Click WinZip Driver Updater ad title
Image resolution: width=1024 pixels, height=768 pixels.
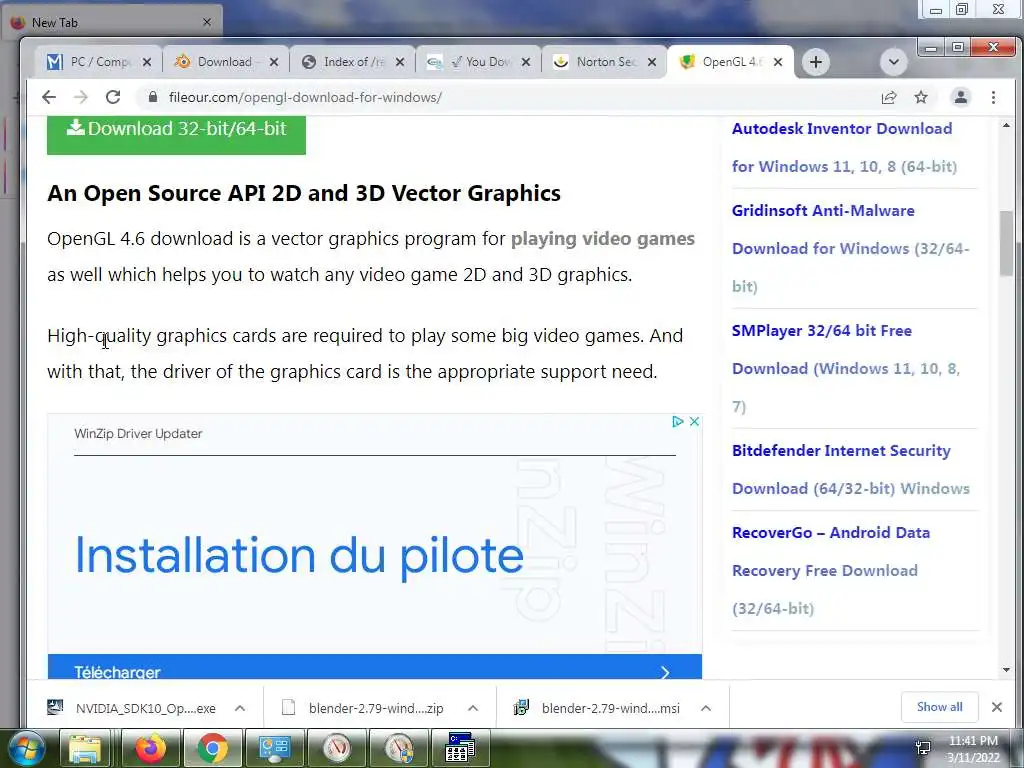[138, 434]
